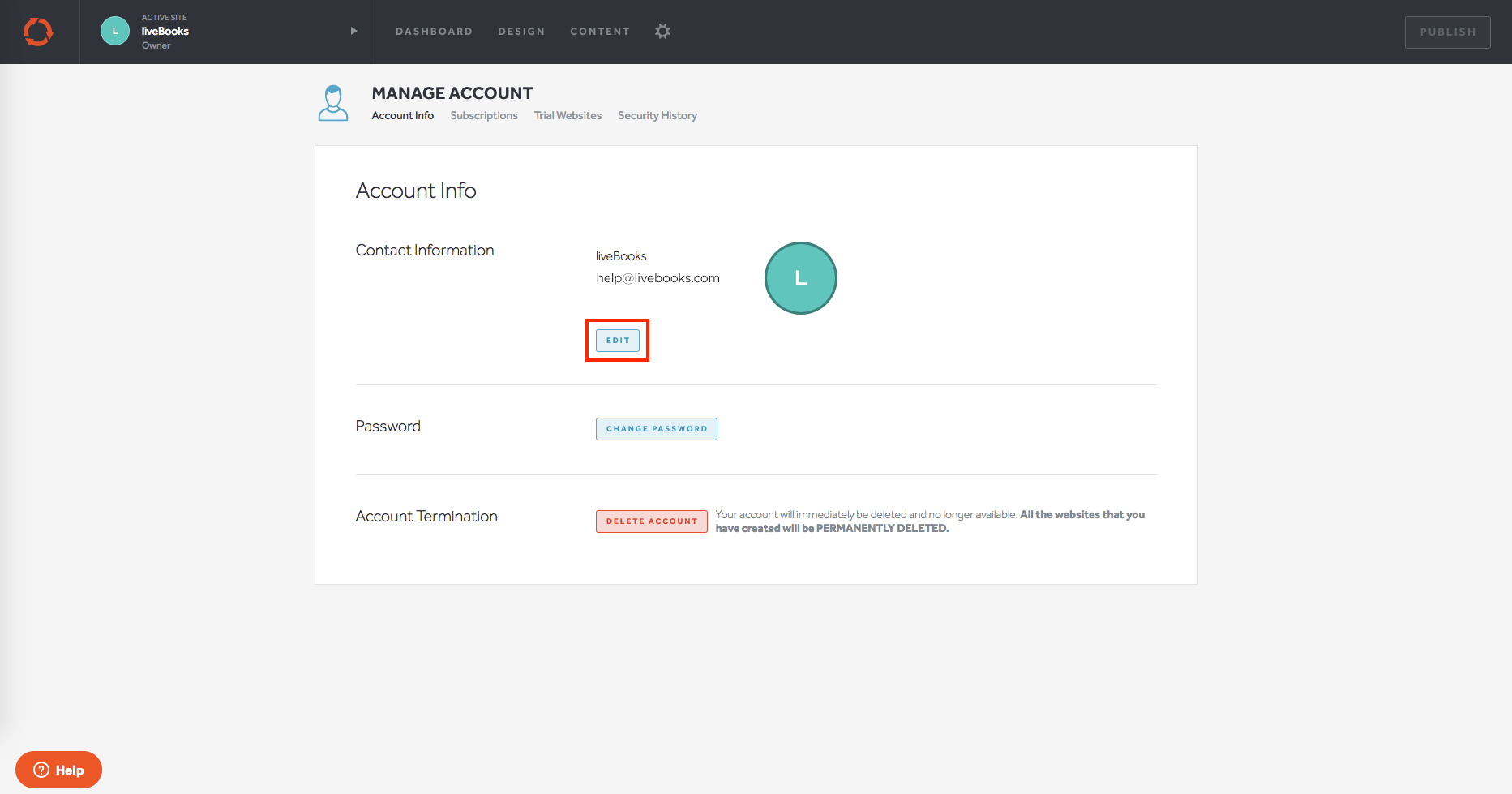Click the liveBooks orange logo icon
The image size is (1512, 794).
tap(38, 32)
